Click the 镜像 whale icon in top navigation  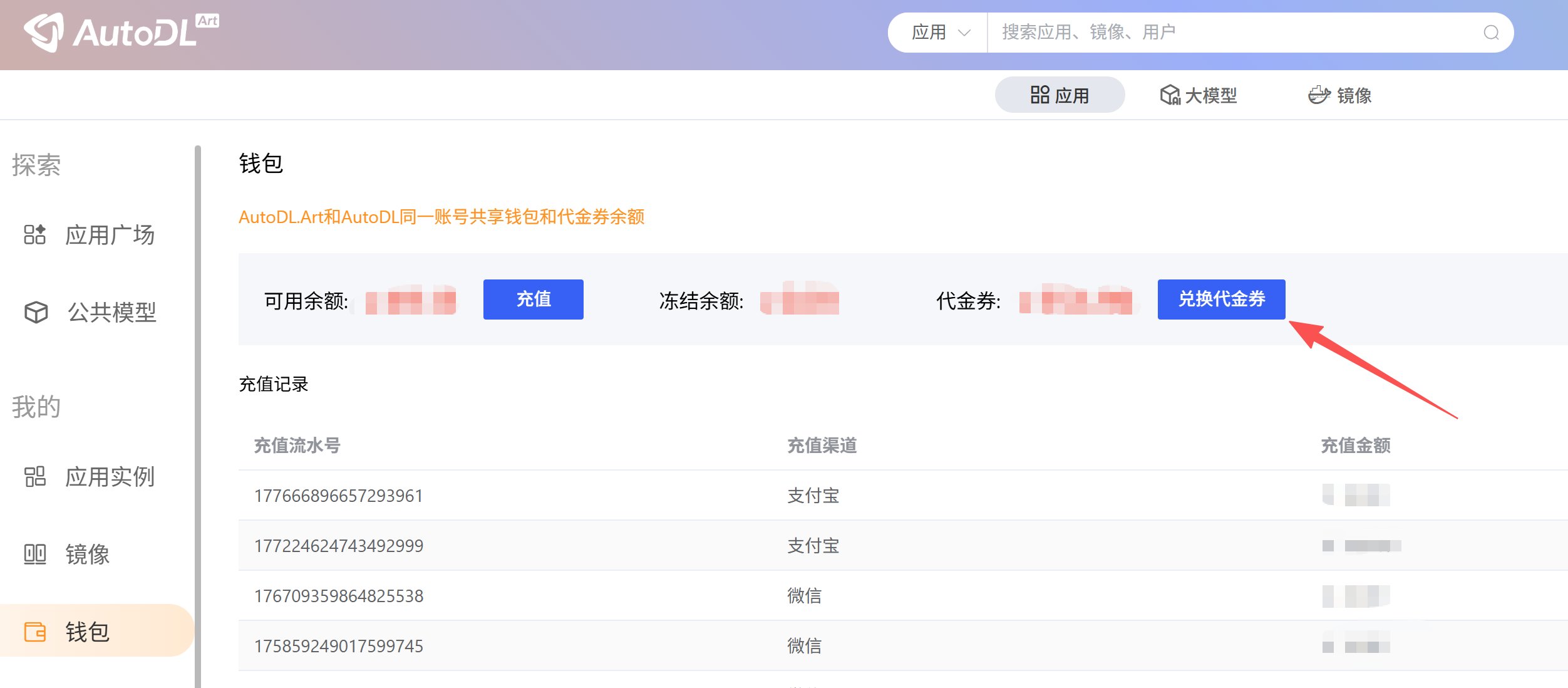tap(1319, 95)
